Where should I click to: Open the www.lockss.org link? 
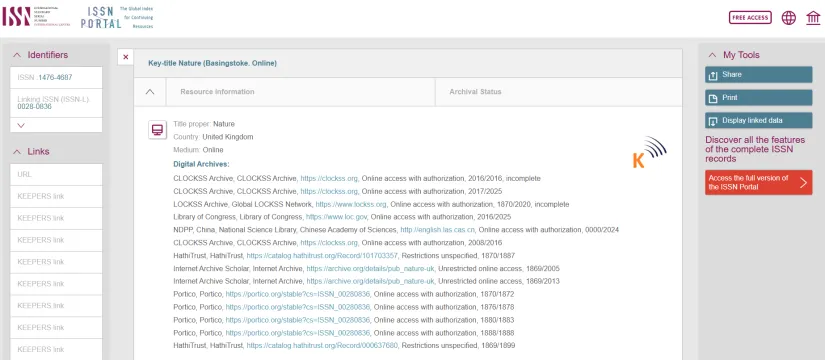(351, 204)
